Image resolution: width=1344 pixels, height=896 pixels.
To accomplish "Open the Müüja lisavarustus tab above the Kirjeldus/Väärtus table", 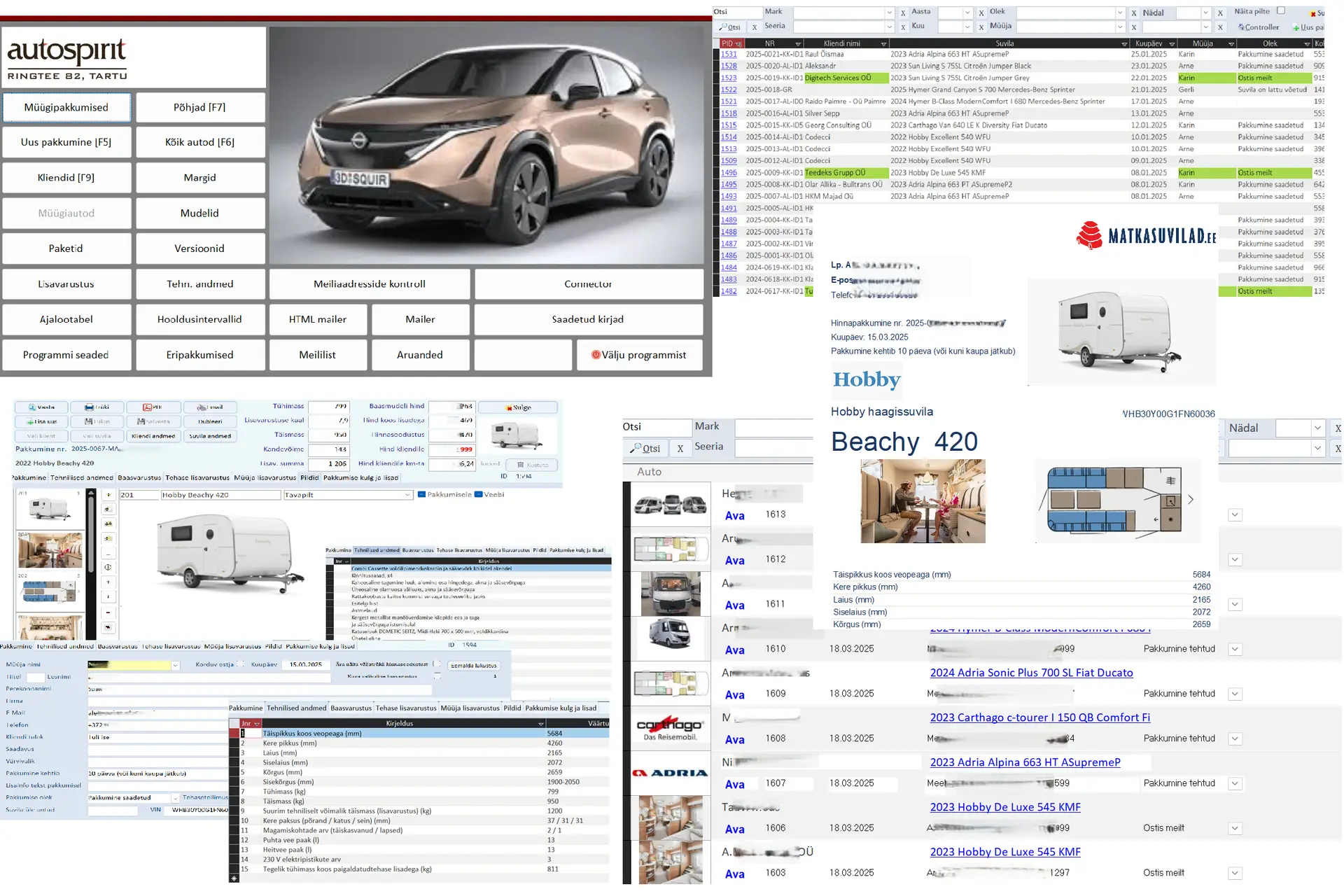I will click(x=470, y=708).
